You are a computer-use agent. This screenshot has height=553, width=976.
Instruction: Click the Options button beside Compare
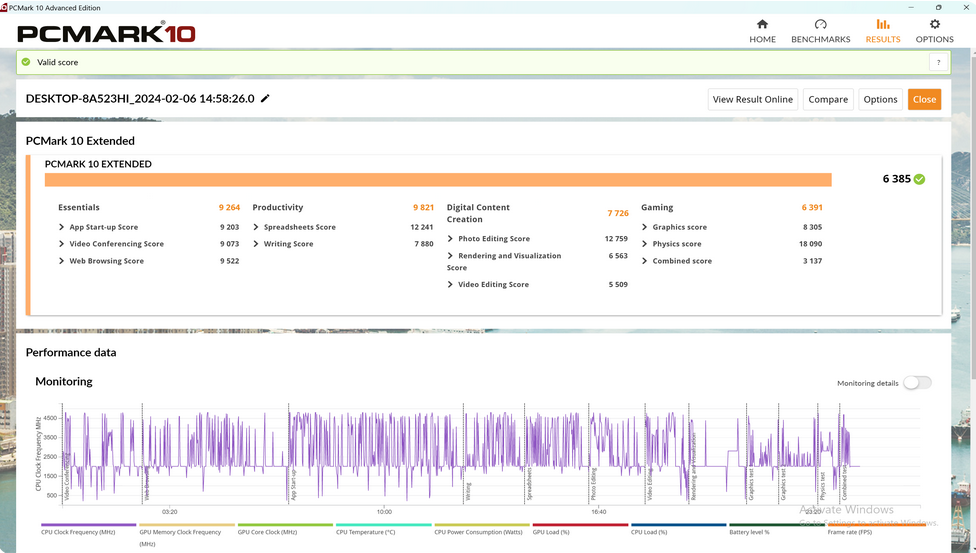point(880,99)
